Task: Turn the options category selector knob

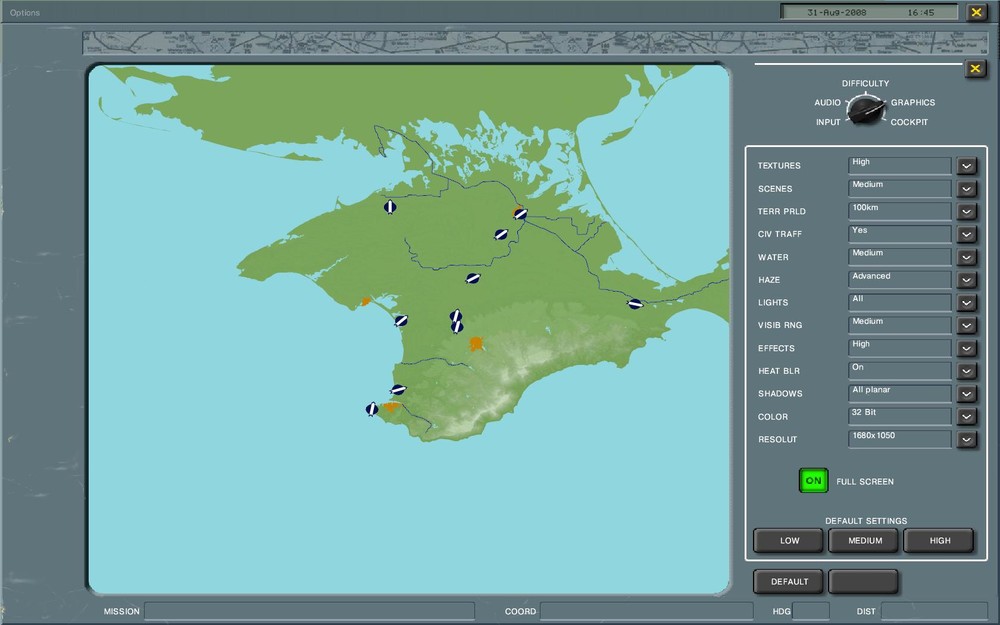Action: (x=865, y=109)
